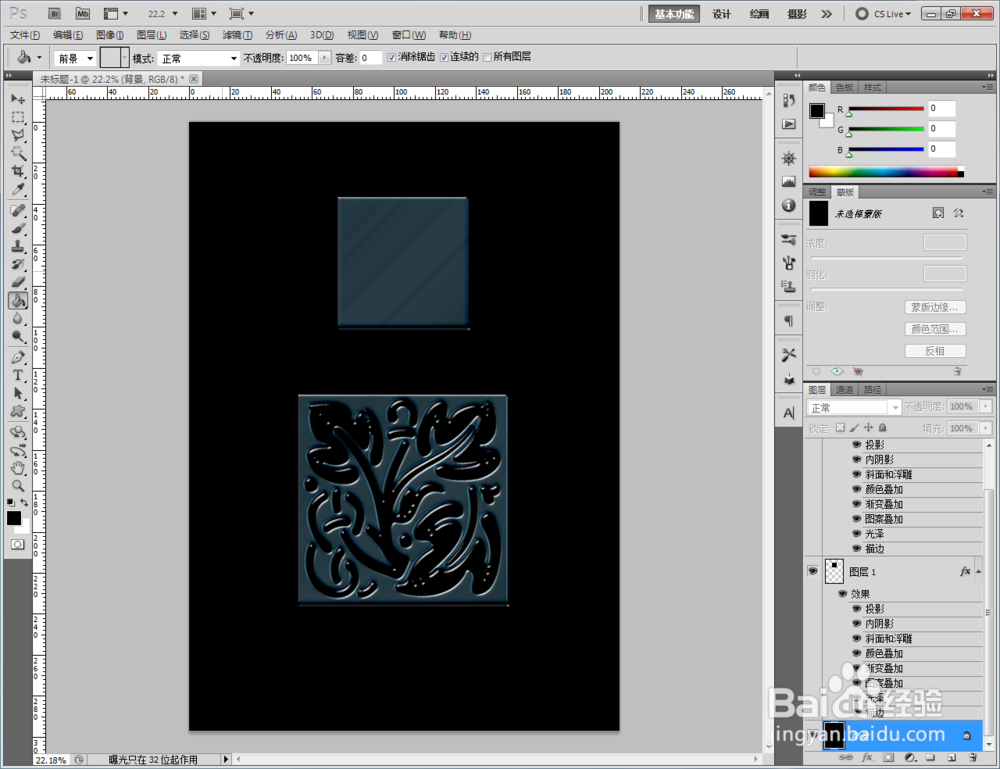Click foreground color swatch in toolbox

(x=13, y=518)
